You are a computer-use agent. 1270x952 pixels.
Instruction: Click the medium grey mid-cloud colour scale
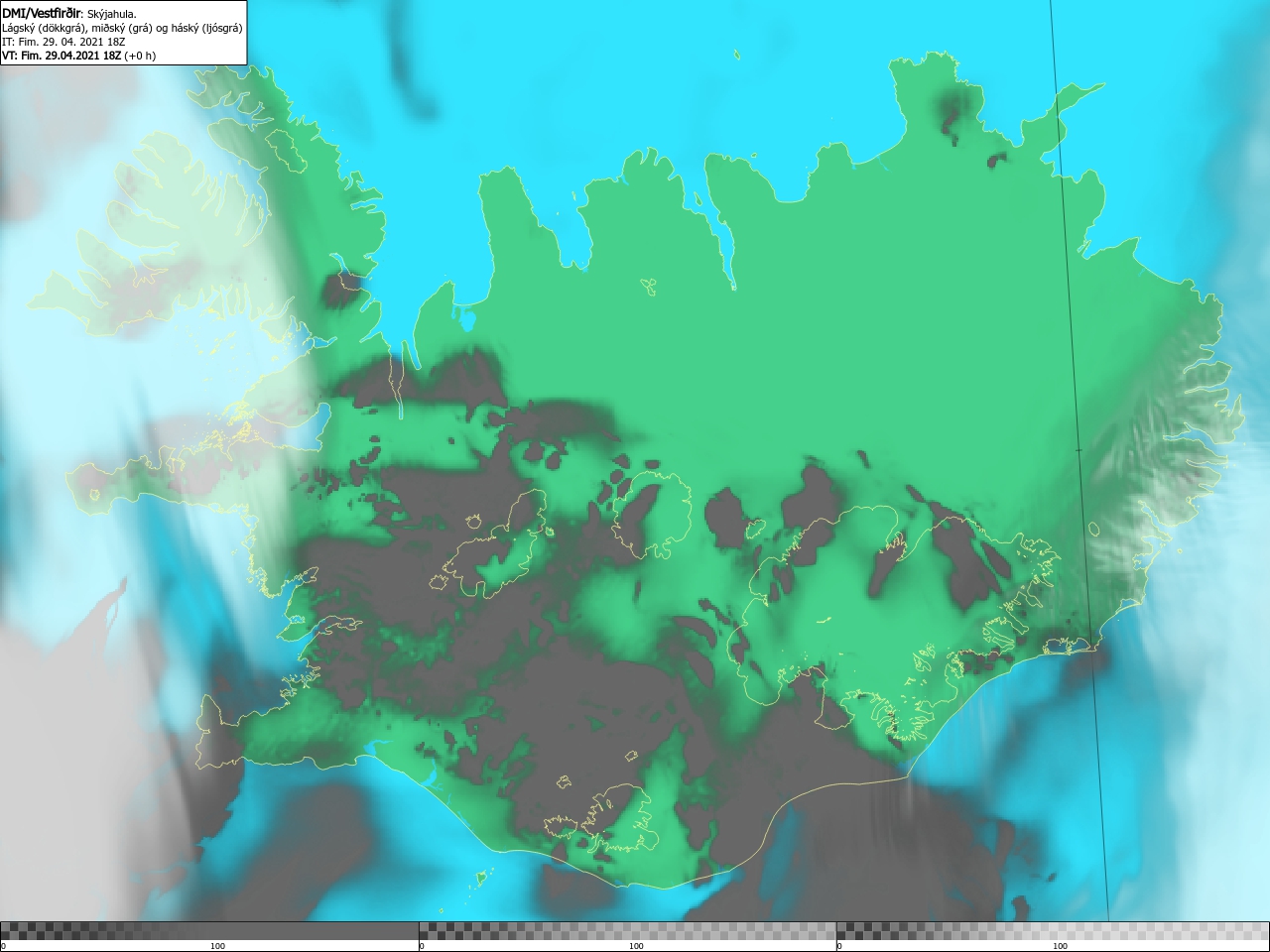[628, 931]
